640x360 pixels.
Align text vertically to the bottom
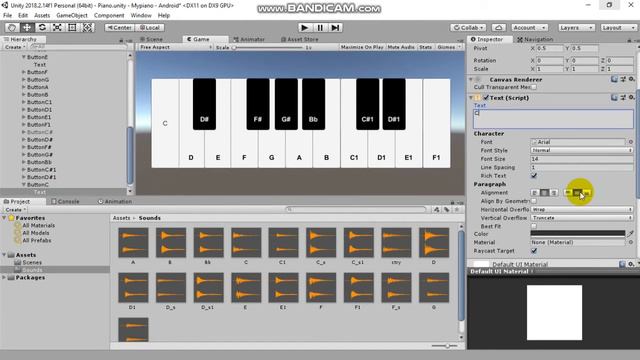point(587,193)
